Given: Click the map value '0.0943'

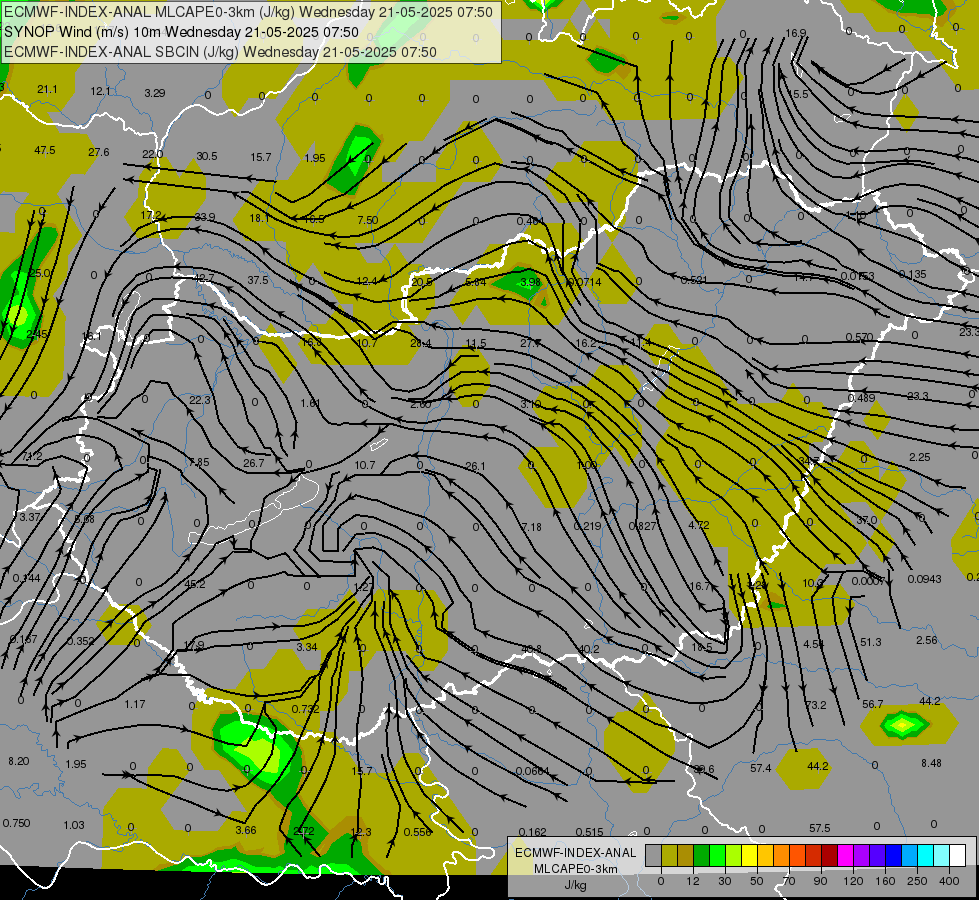Looking at the screenshot, I should coord(925,579).
